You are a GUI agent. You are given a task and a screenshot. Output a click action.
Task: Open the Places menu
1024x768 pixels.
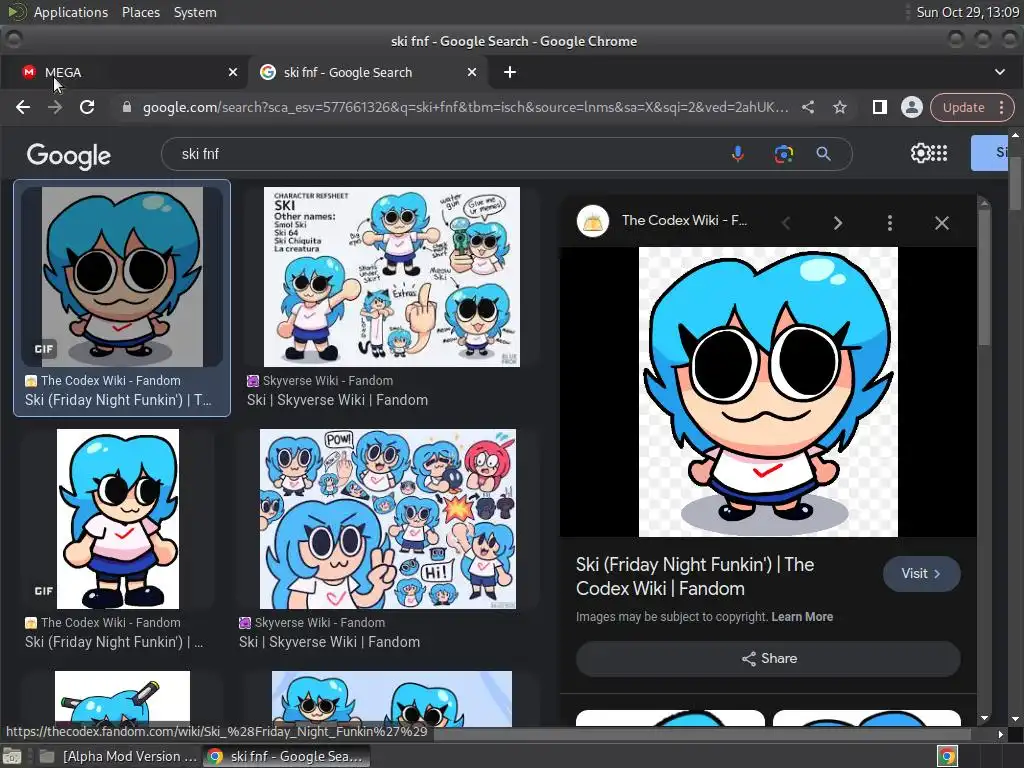coord(140,12)
